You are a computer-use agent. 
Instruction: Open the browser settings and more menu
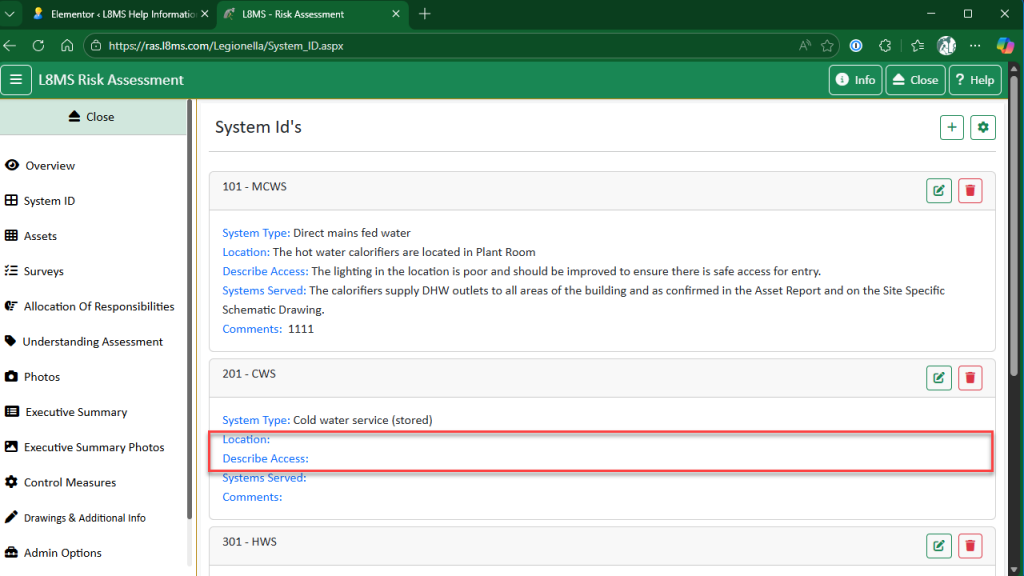pos(976,46)
